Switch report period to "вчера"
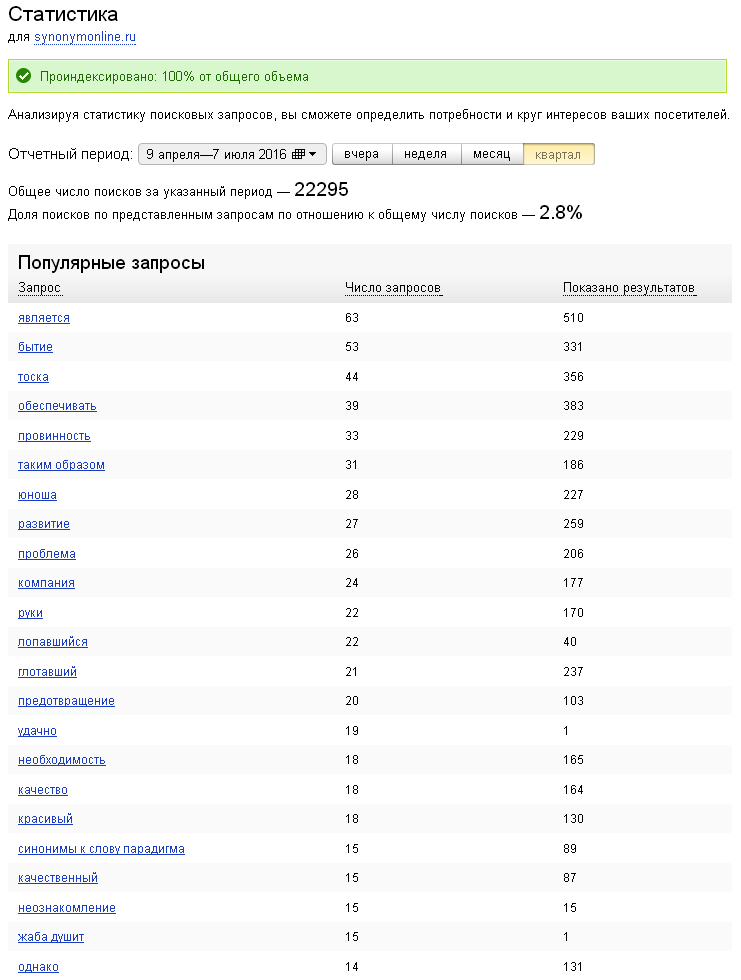This screenshot has height=980, width=741. tap(361, 154)
